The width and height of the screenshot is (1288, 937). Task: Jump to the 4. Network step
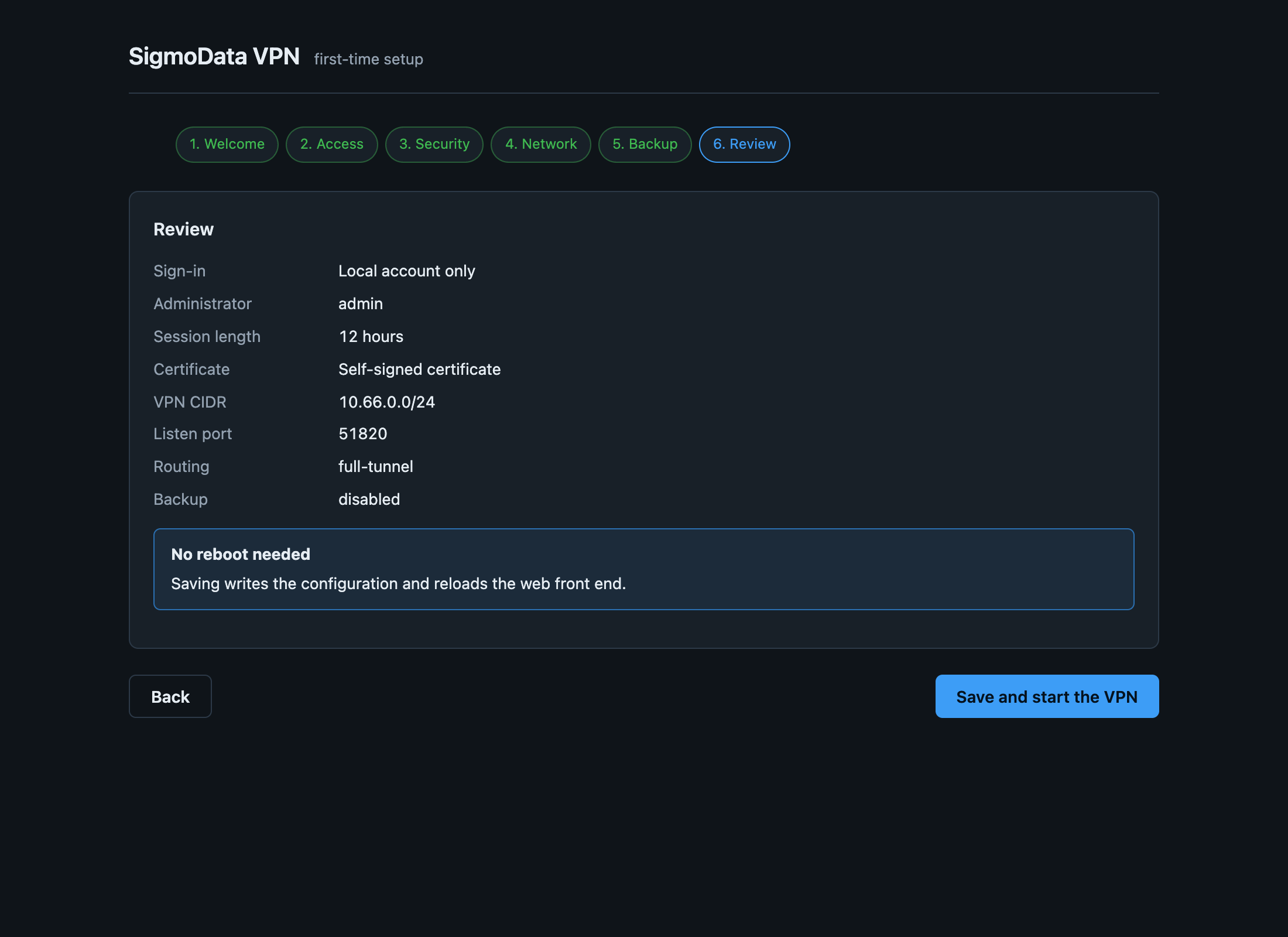click(541, 145)
